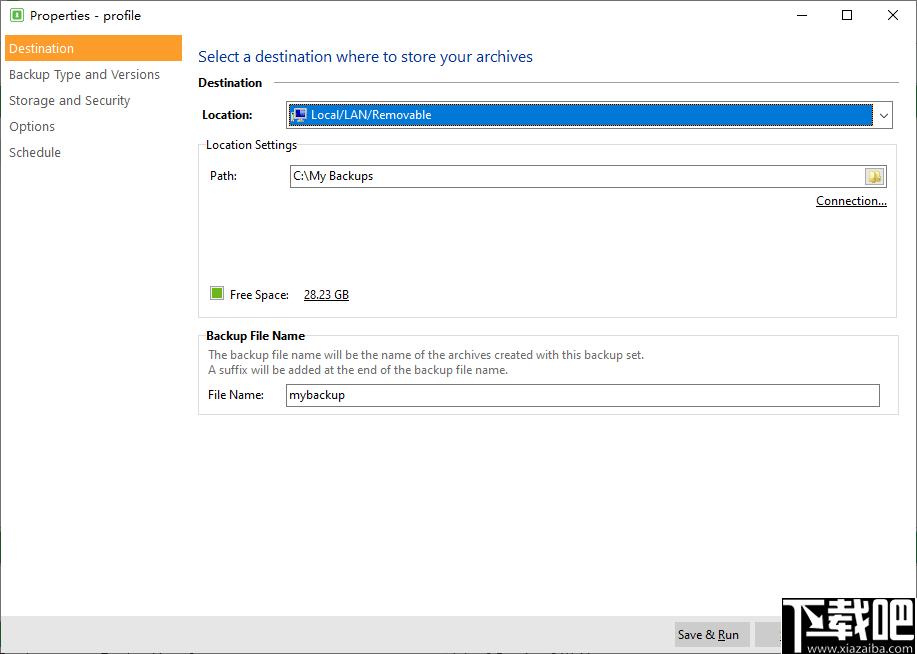The width and height of the screenshot is (917, 654).
Task: Browse for folder using the path icon
Action: pos(874,176)
